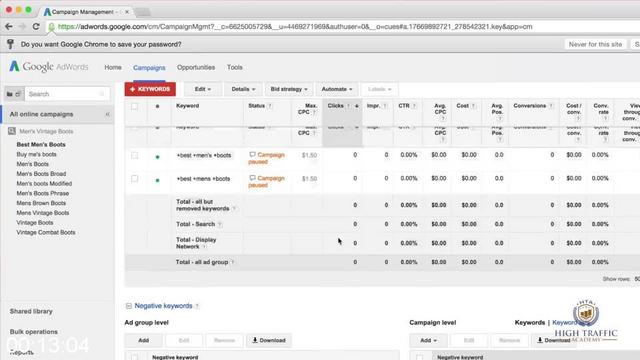Open Shared library in sidebar
Image resolution: width=640 pixels, height=360 pixels.
pyautogui.click(x=31, y=311)
